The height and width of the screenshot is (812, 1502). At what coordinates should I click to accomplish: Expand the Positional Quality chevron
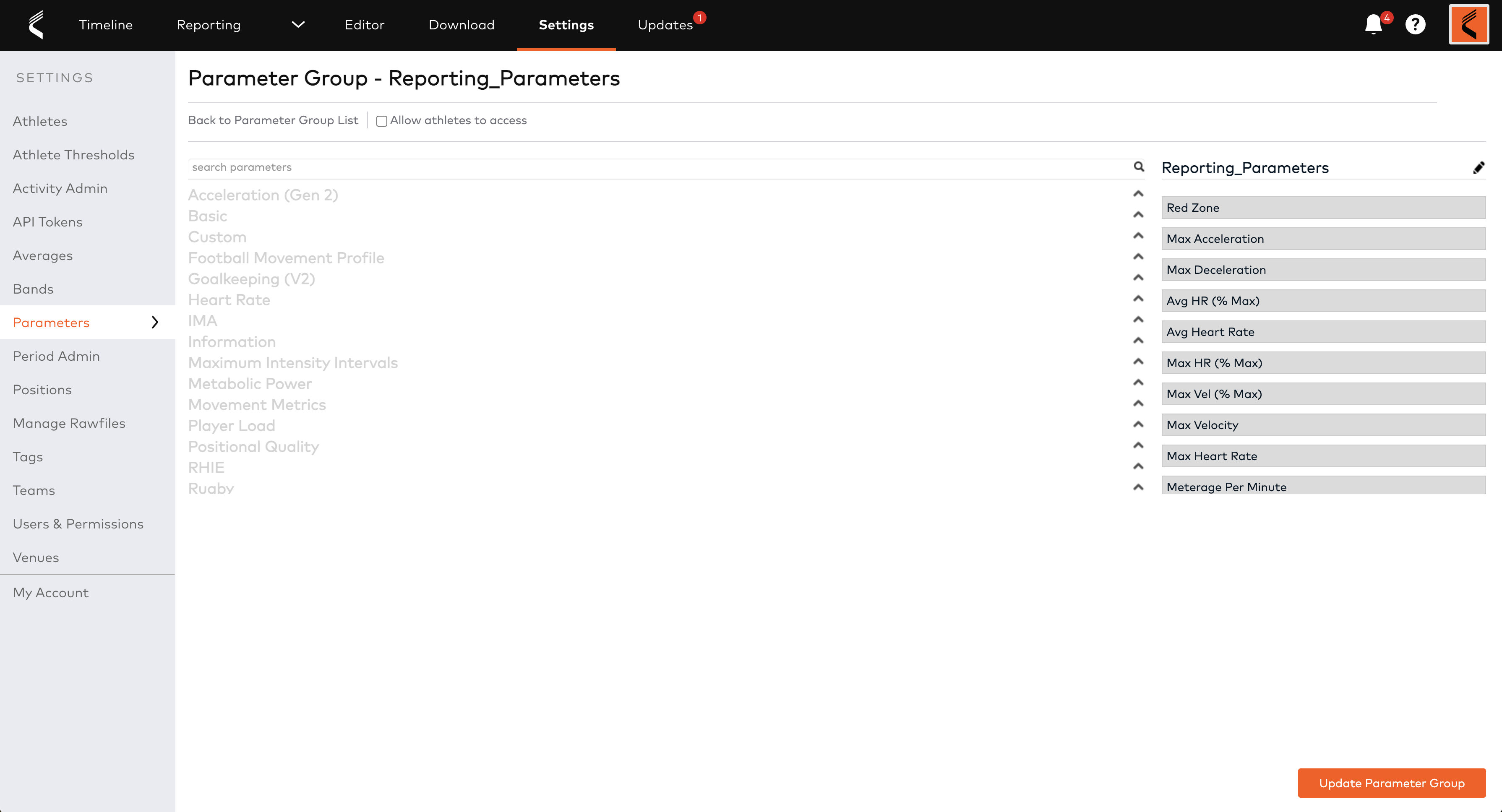pos(1138,445)
